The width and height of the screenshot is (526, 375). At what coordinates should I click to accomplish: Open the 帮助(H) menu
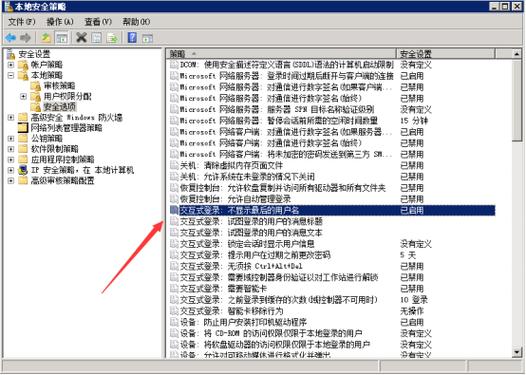pos(136,22)
